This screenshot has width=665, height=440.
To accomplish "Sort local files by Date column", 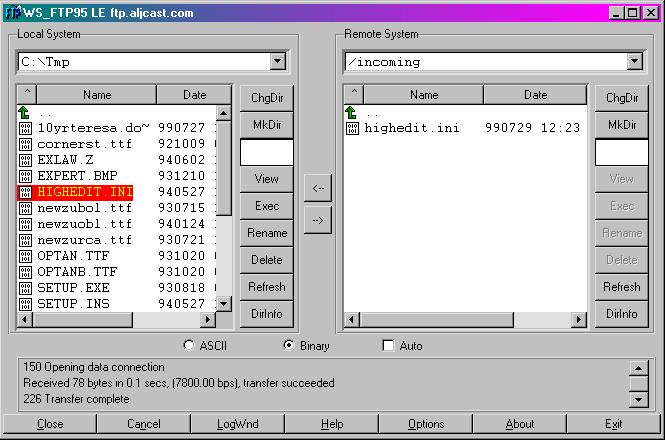I will click(194, 94).
